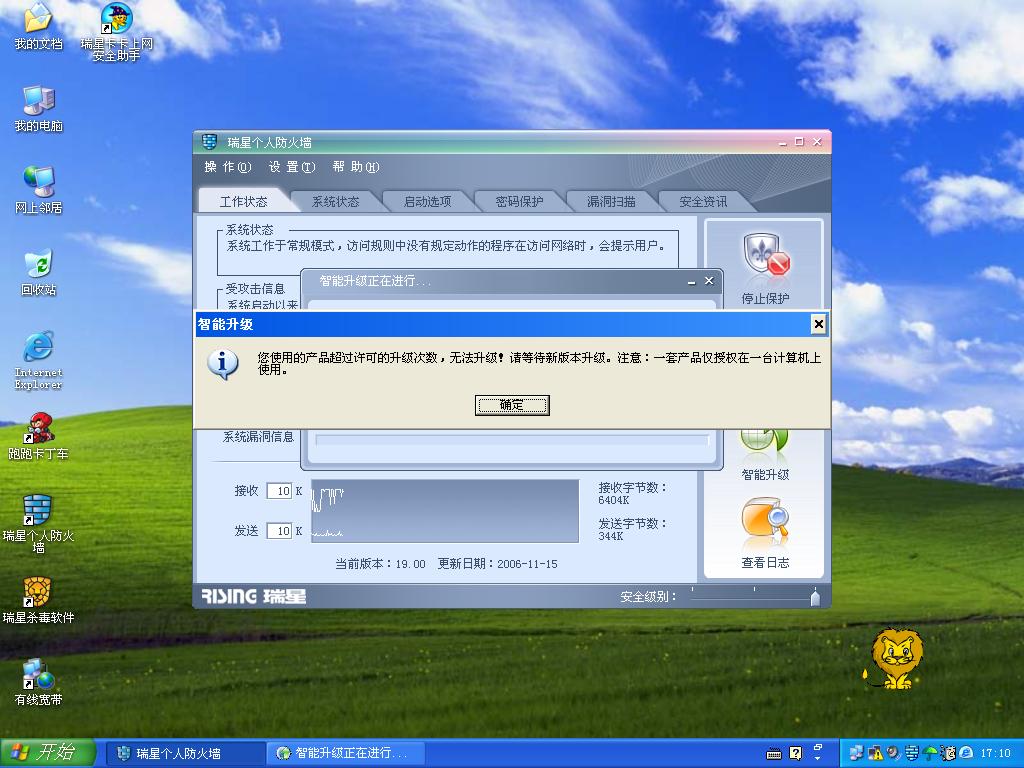Switch to the 密码保护 tab
Viewport: 1024px width, 768px height.
(520, 202)
